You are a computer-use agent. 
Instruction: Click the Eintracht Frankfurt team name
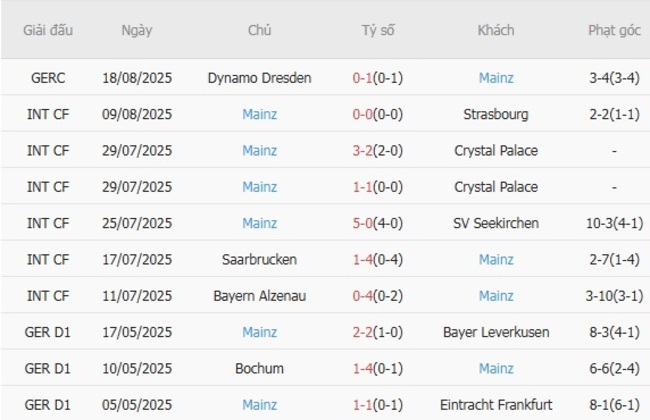tap(495, 404)
